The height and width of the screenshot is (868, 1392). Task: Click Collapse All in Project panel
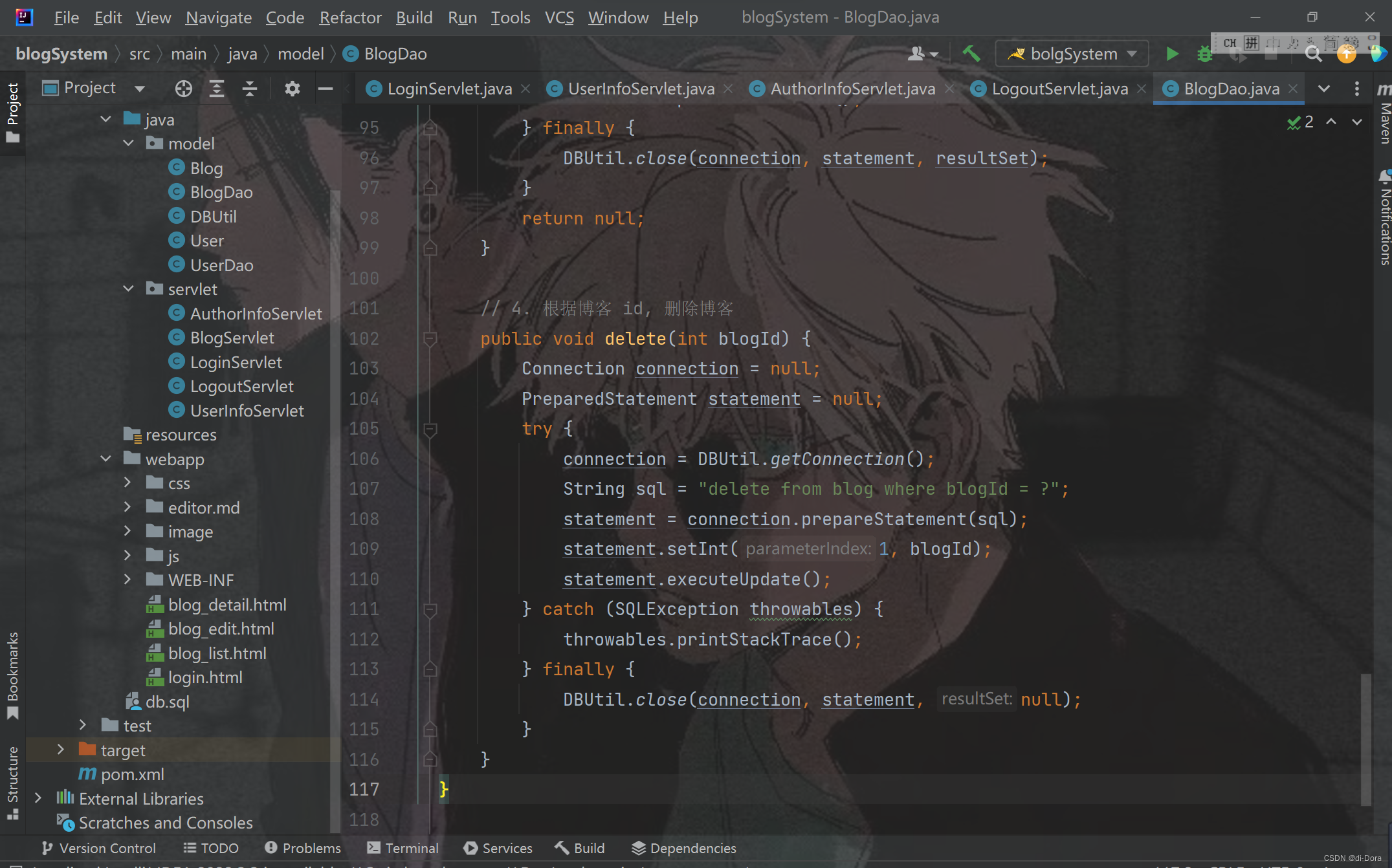coord(250,89)
